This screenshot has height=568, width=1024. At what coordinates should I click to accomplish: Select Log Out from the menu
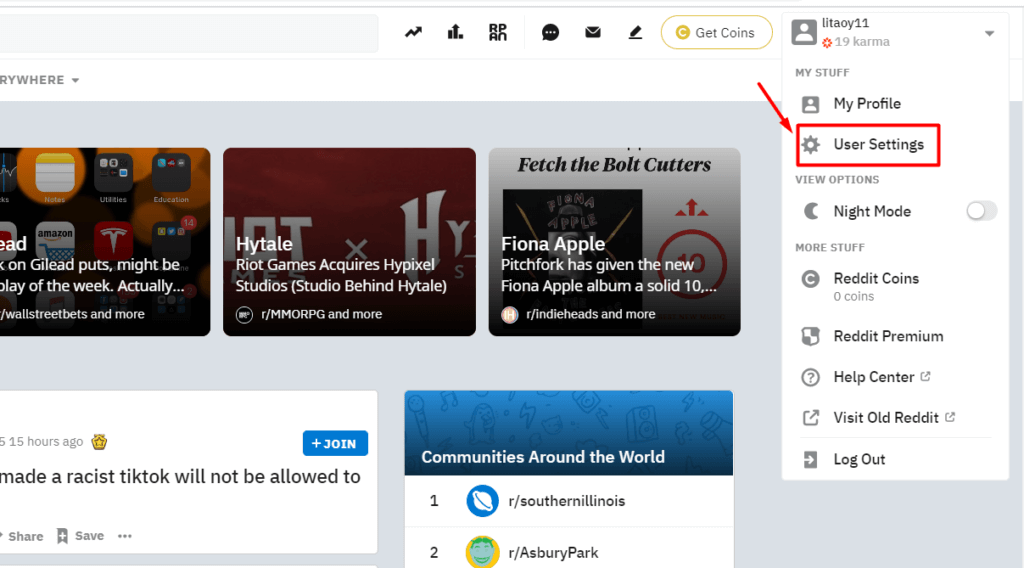click(x=859, y=459)
